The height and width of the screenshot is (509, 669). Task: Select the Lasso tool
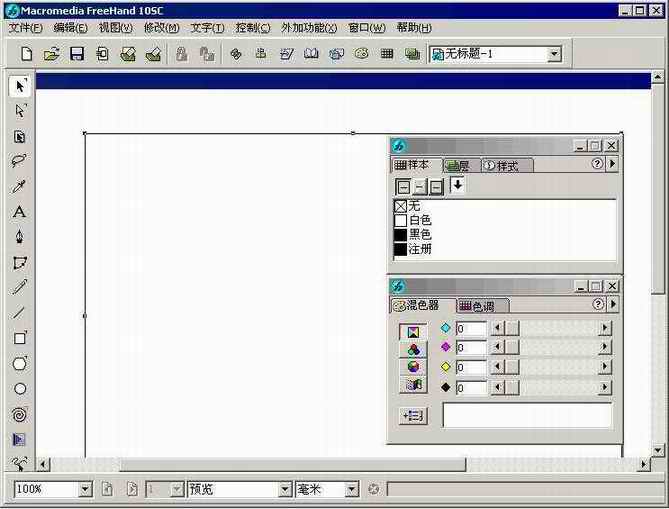click(20, 161)
